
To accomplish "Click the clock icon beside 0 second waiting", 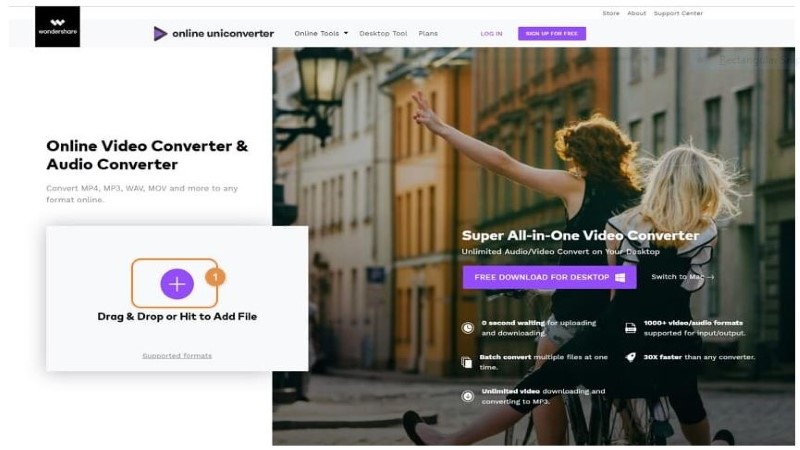I will point(467,328).
